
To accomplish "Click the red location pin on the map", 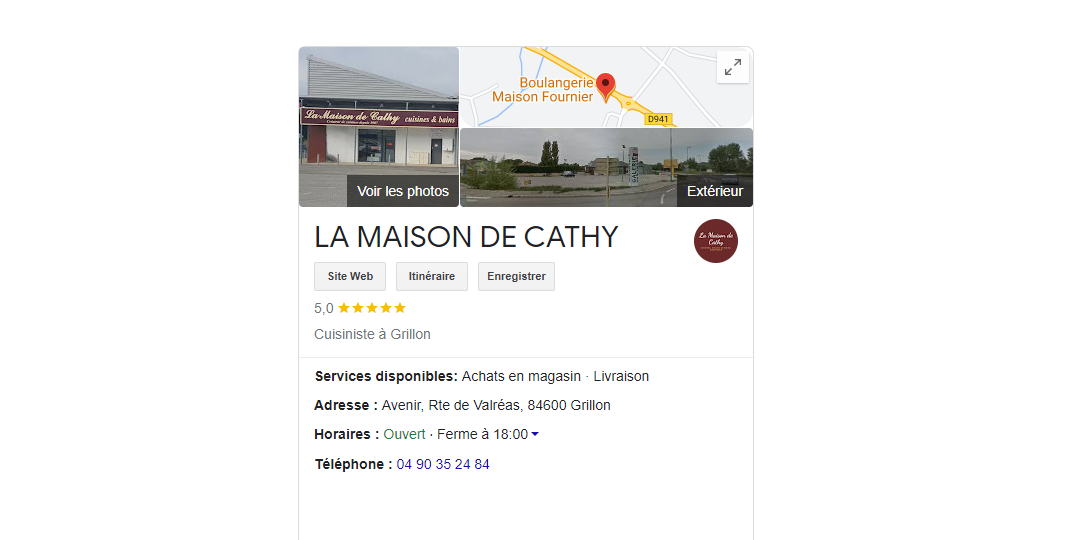I will coord(605,86).
